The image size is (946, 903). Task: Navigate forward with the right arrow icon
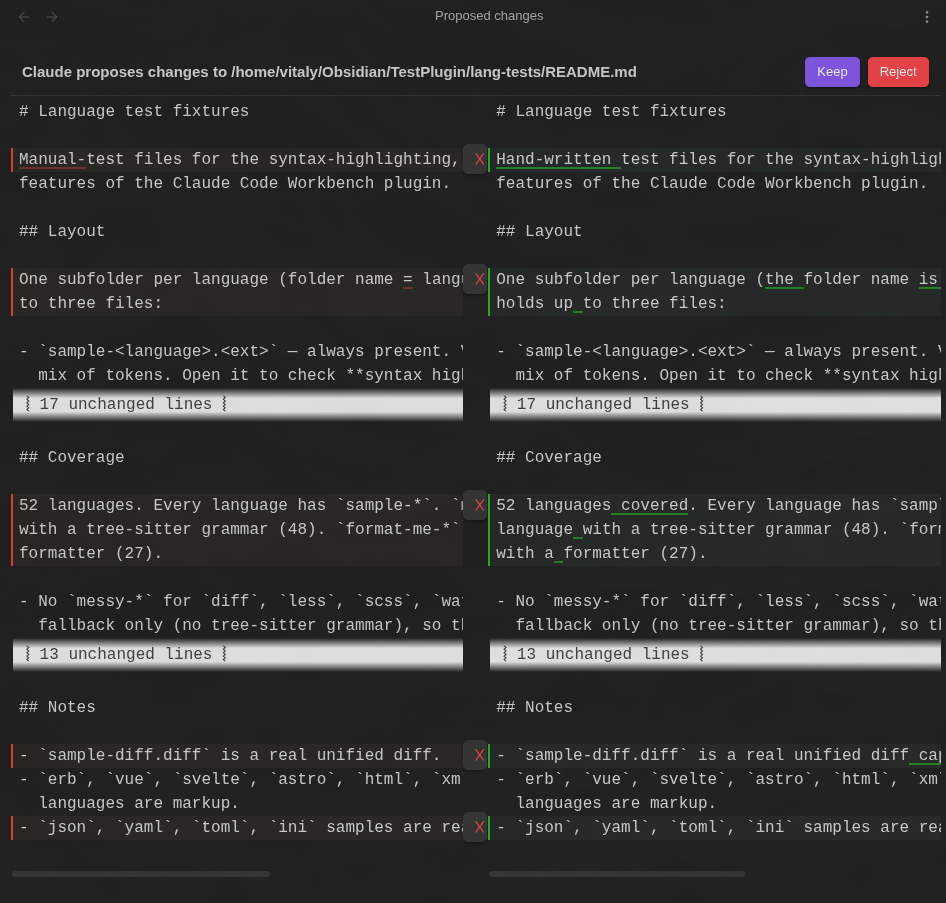[52, 17]
